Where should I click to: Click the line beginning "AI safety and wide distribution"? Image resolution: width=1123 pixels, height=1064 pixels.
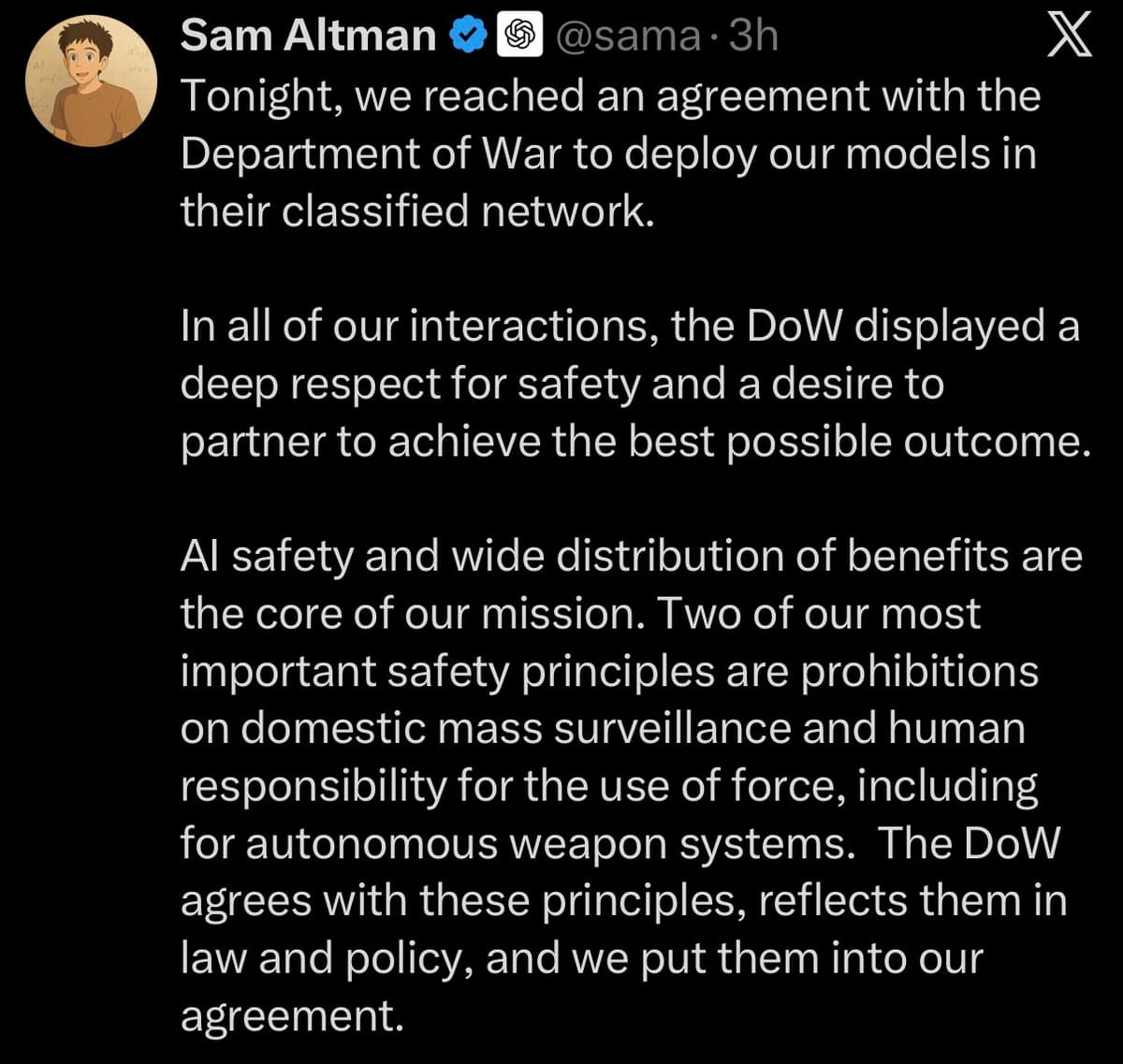coord(631,557)
